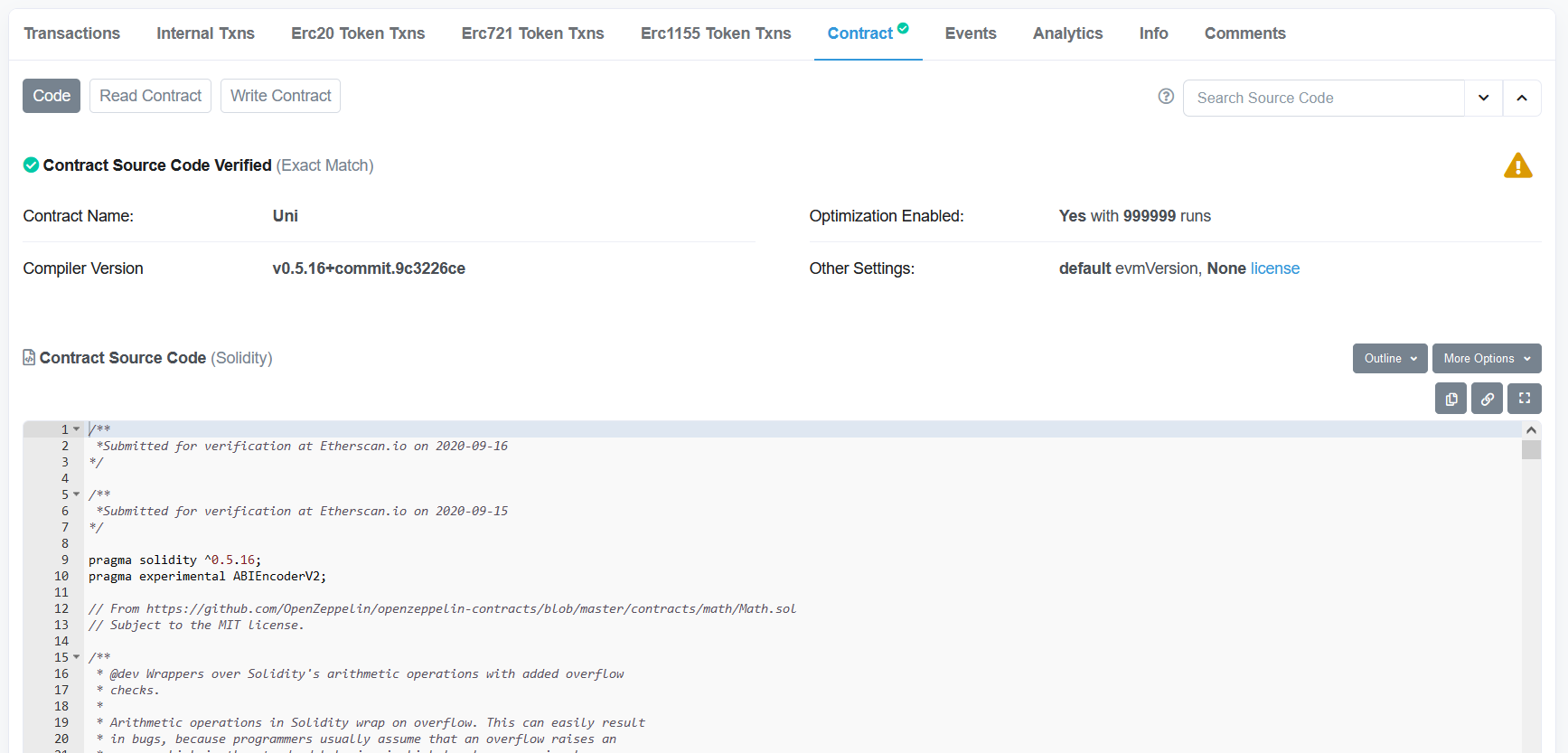Viewport: 1568px width, 753px height.
Task: Click the Read Contract button
Action: [150, 96]
